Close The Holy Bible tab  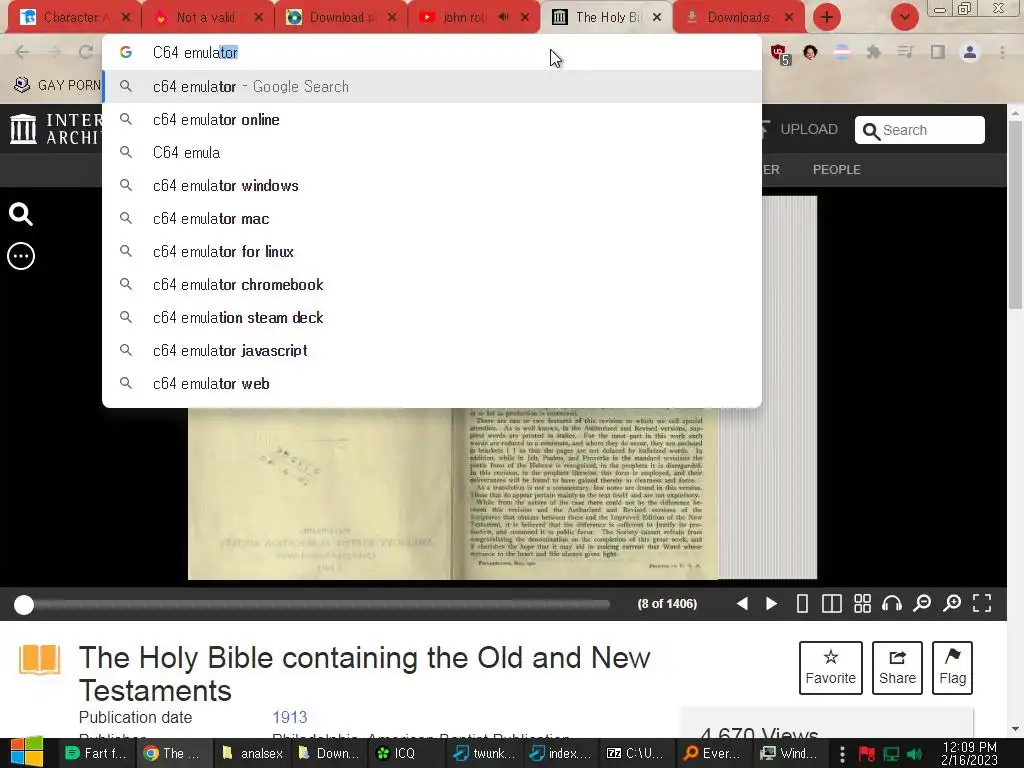click(x=657, y=18)
